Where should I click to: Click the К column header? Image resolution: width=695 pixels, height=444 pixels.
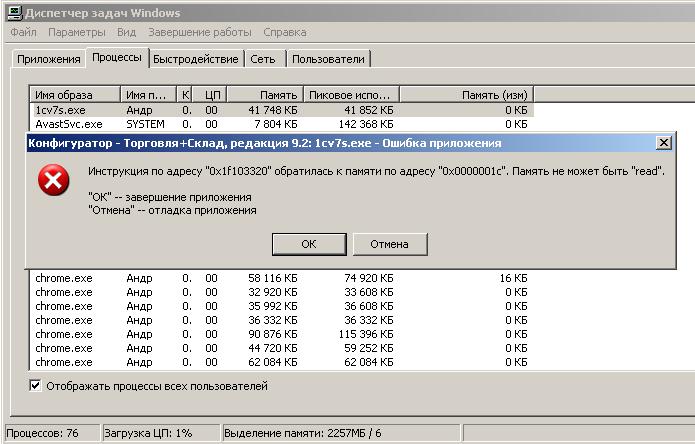[185, 95]
